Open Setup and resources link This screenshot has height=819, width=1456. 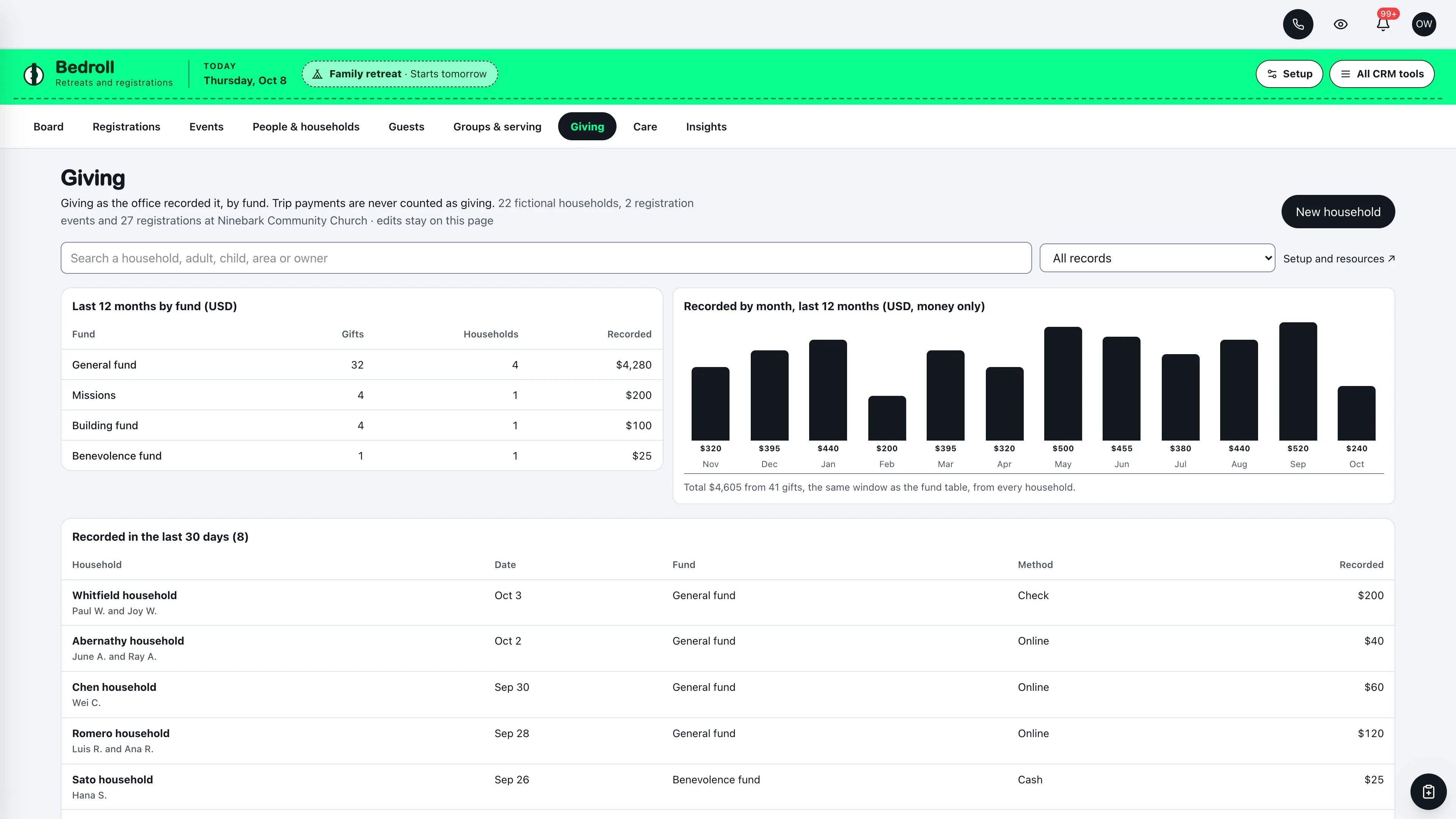(x=1338, y=259)
